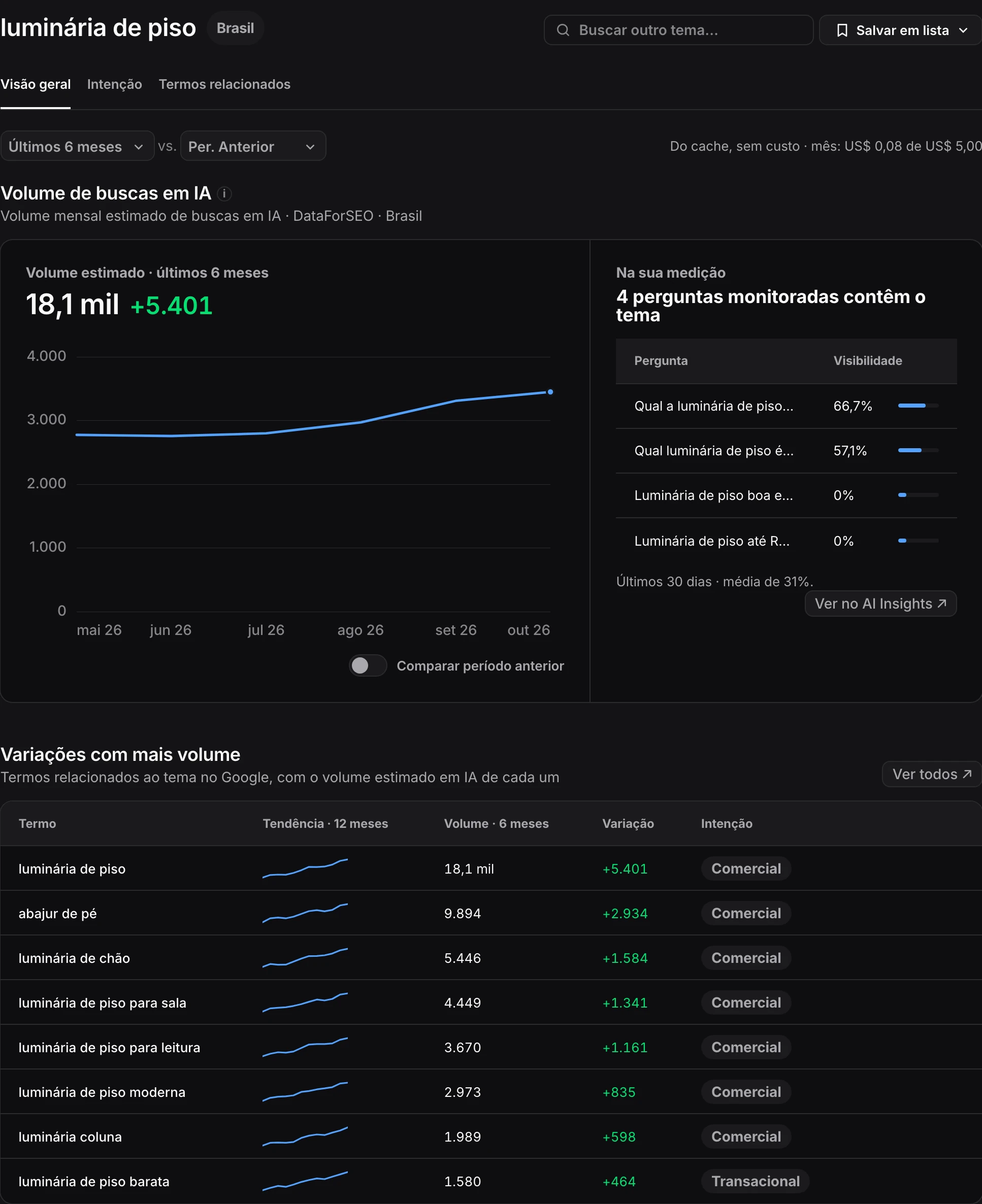Click the info icon beside Volume de buscas em IA
The width and height of the screenshot is (982, 1204).
click(x=224, y=194)
